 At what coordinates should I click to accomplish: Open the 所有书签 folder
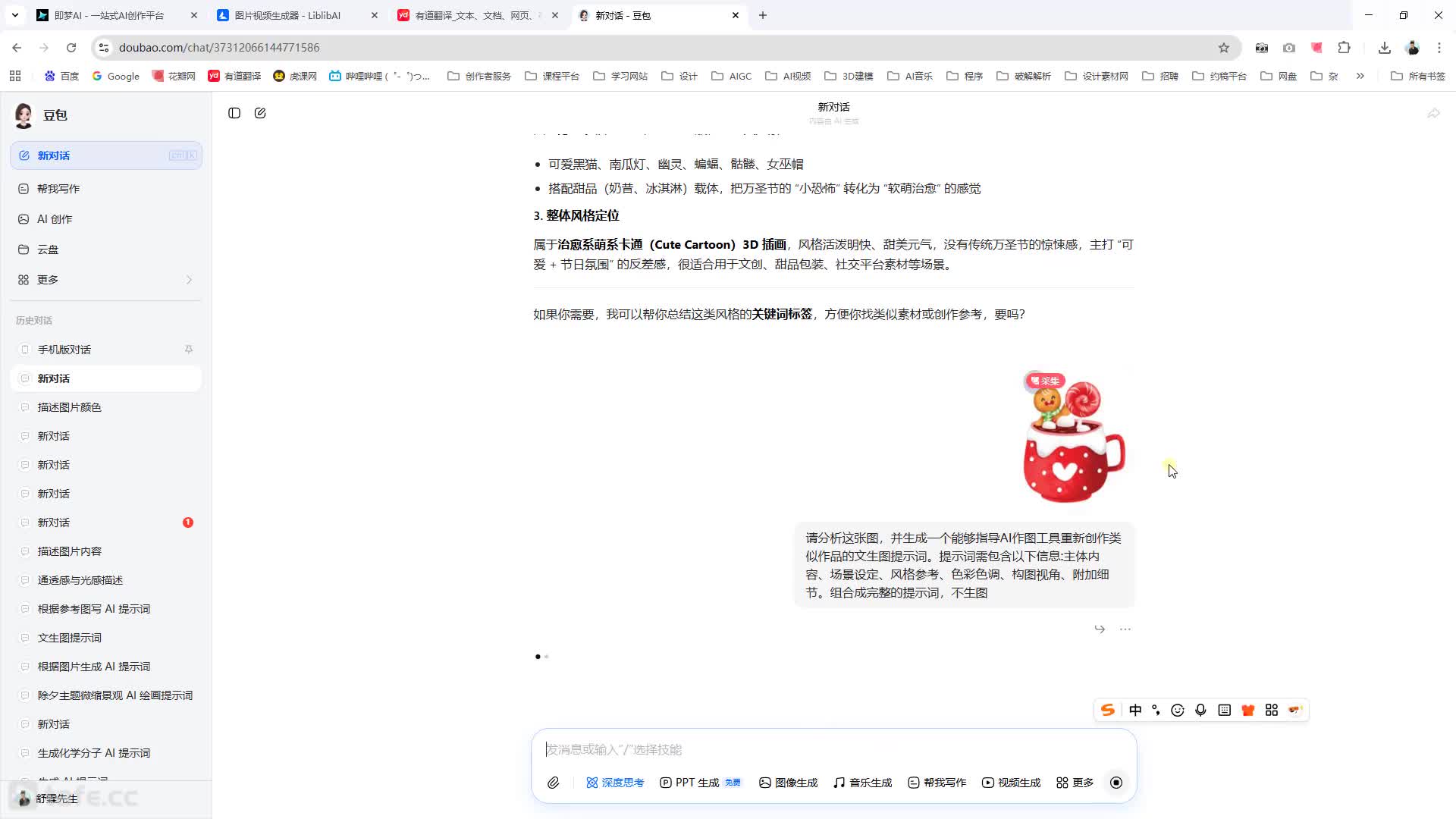click(x=1418, y=76)
